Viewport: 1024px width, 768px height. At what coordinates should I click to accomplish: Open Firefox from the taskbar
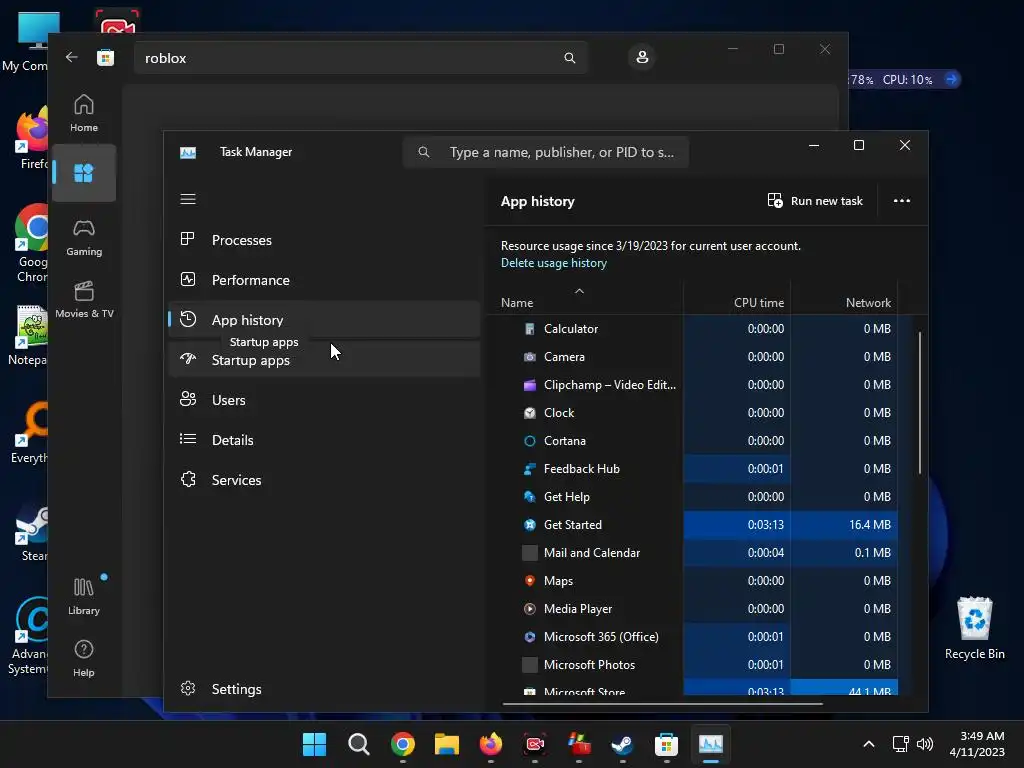[x=490, y=744]
